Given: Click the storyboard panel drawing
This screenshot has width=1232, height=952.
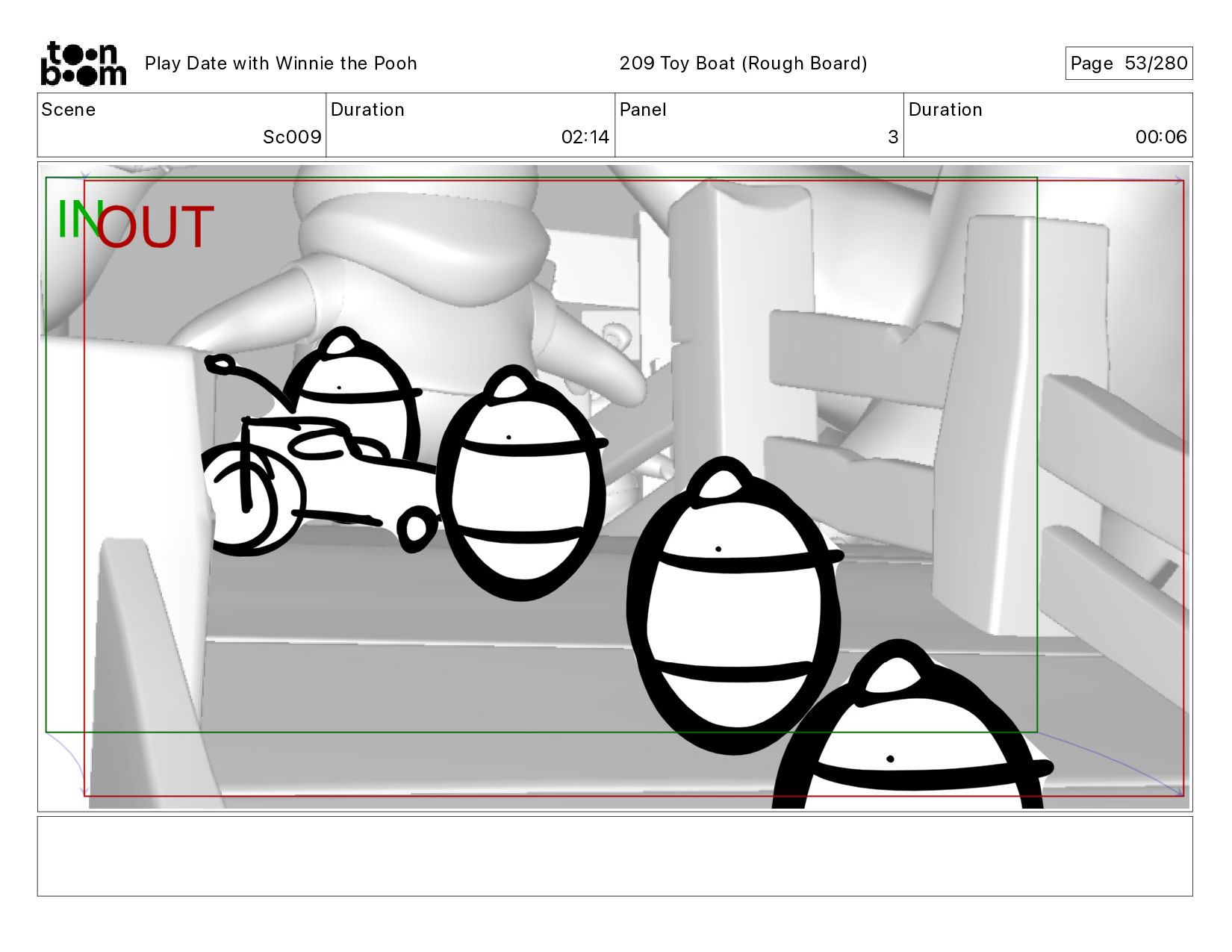Looking at the screenshot, I should (x=615, y=487).
